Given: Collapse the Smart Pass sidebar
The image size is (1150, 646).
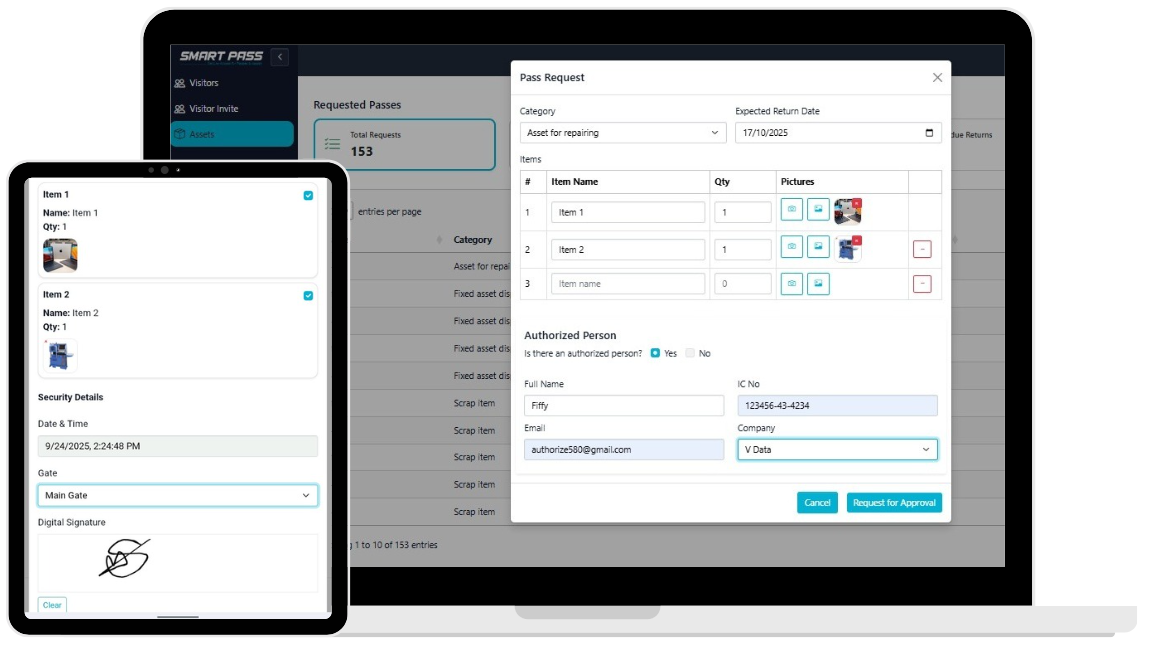Looking at the screenshot, I should (x=279, y=57).
